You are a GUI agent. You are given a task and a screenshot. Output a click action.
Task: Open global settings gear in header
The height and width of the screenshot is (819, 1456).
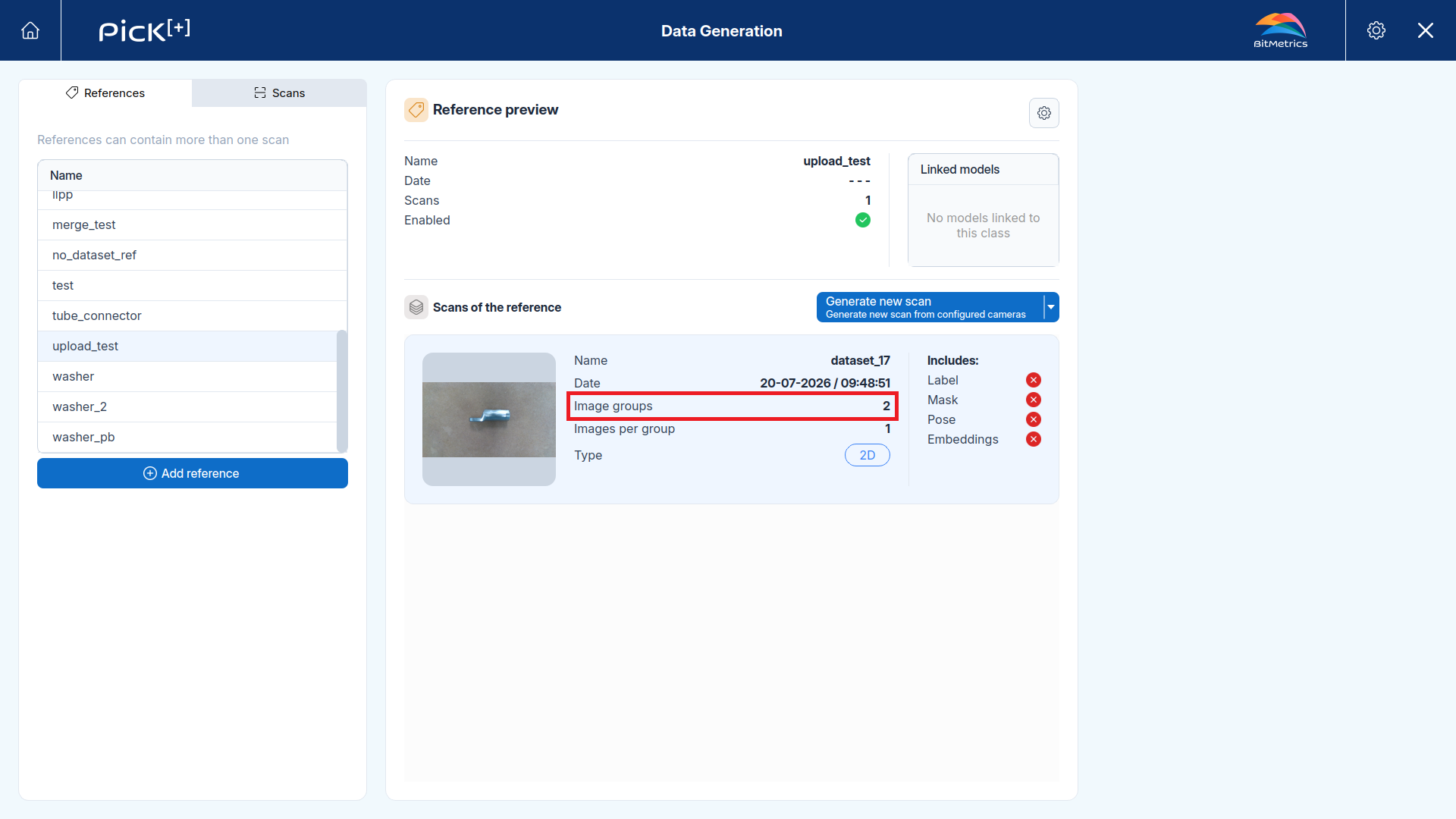1376,30
